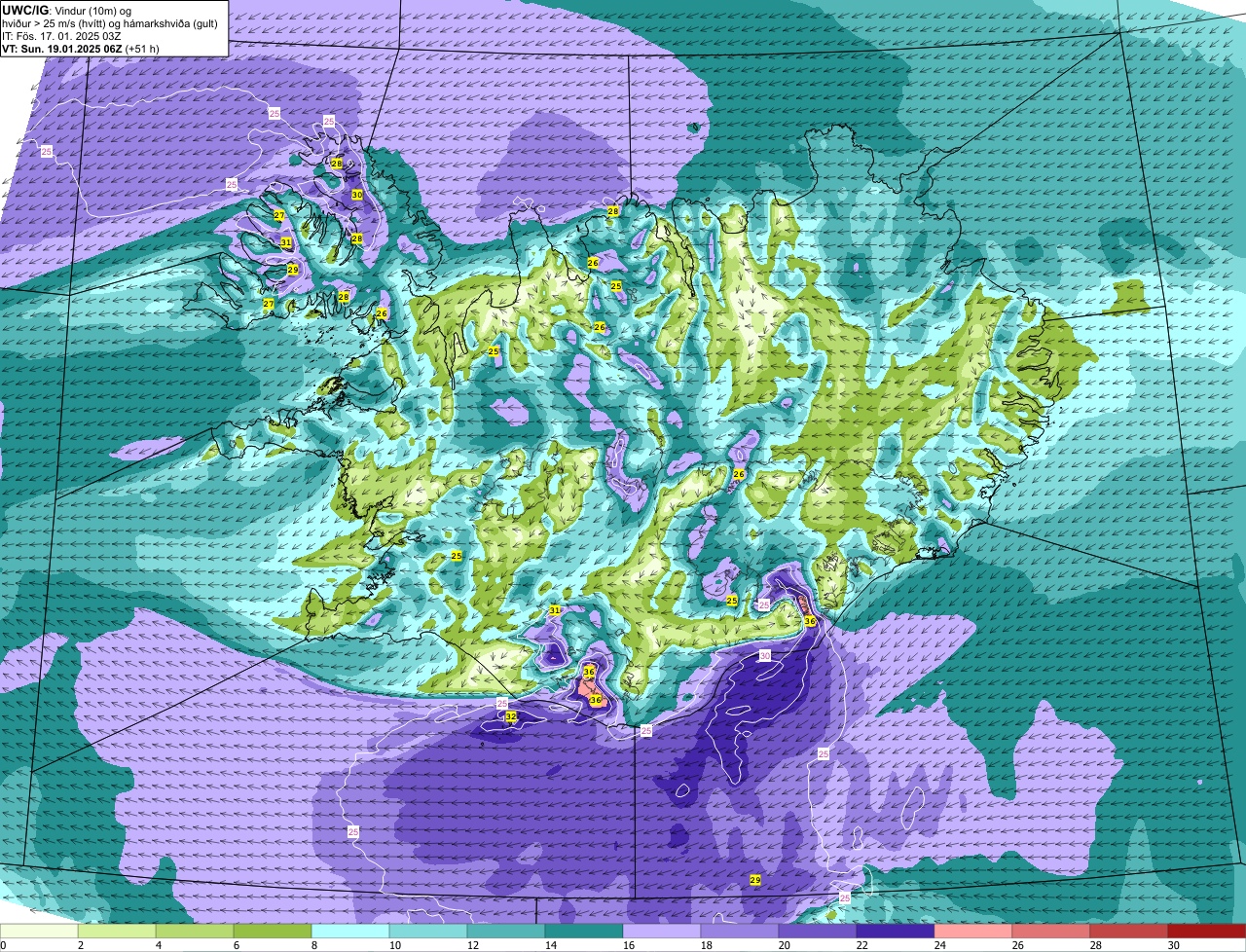Click the legend scale label "0"

(x=3, y=945)
